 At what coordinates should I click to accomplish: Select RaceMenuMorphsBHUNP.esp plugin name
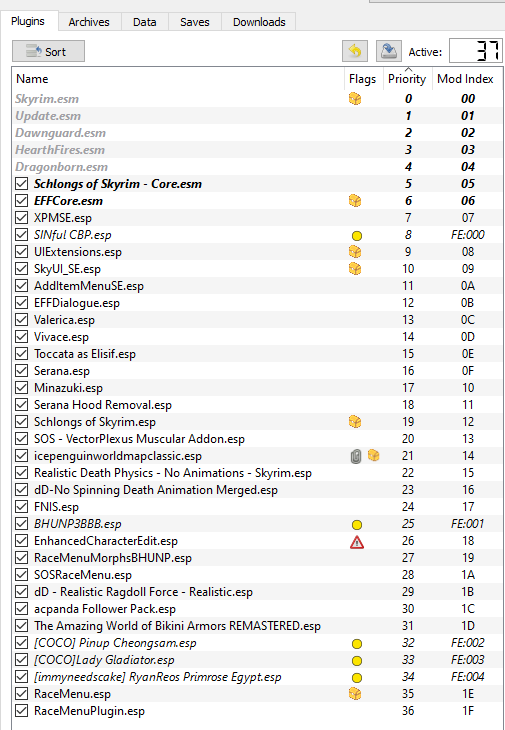tap(113, 558)
